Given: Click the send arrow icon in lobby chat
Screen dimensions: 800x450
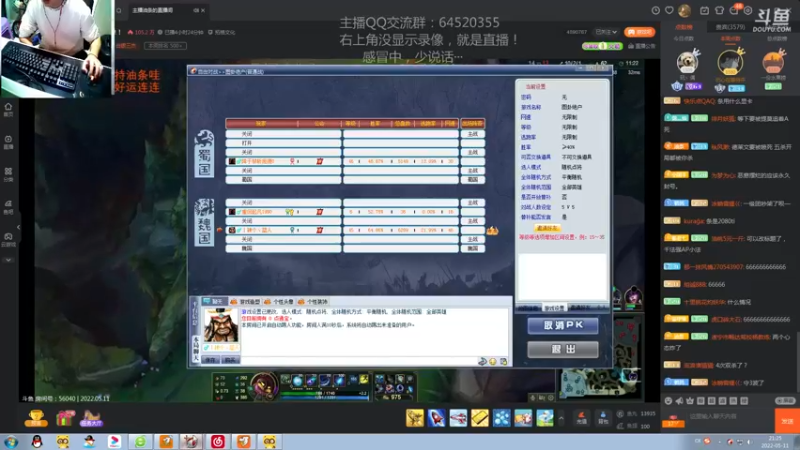Looking at the screenshot, I should point(482,361).
